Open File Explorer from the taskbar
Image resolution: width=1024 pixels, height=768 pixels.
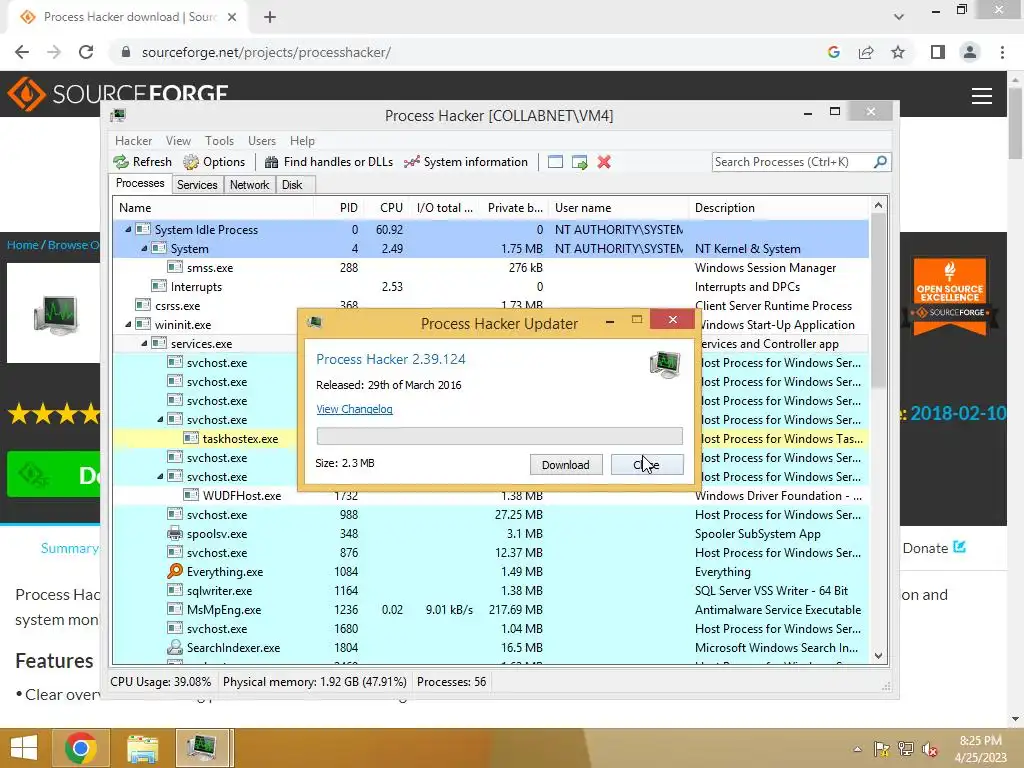[142, 748]
